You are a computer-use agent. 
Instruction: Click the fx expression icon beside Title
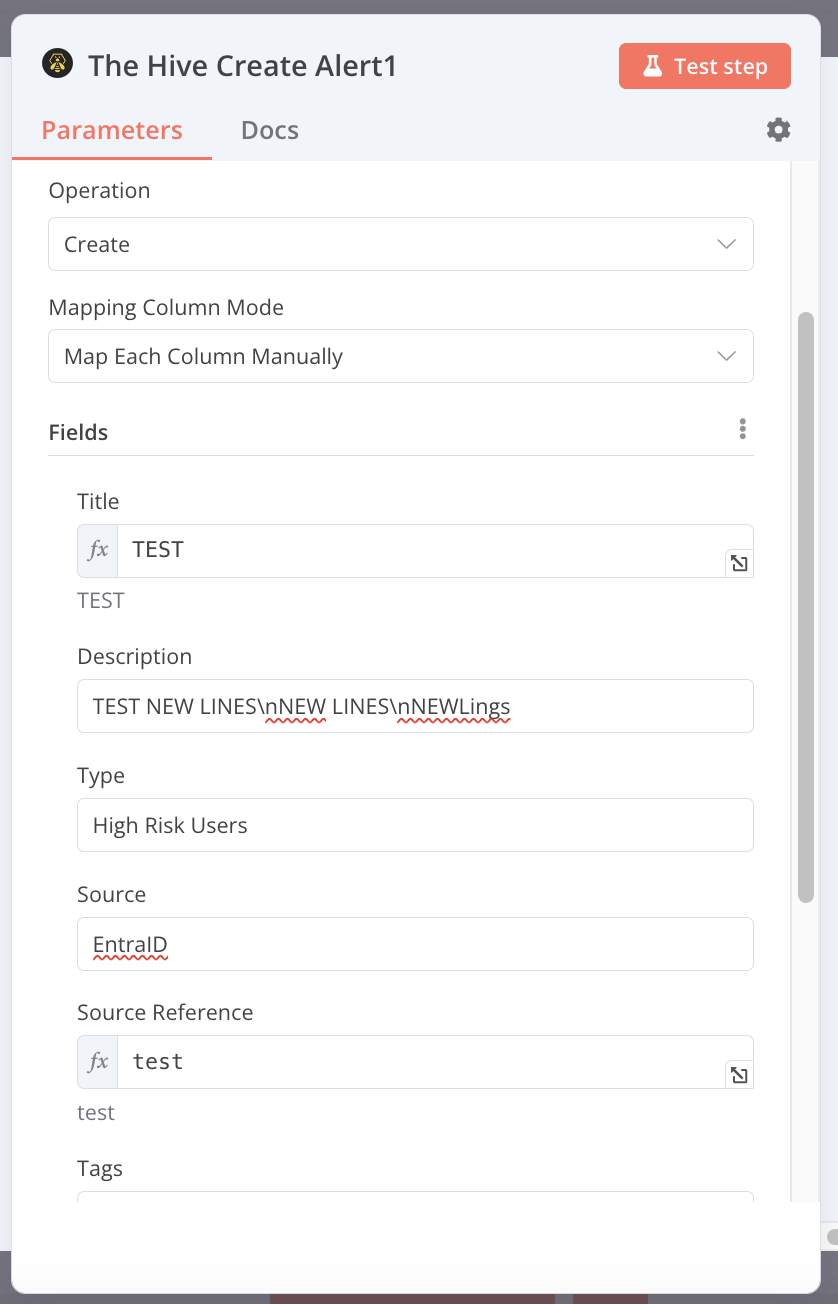96,550
